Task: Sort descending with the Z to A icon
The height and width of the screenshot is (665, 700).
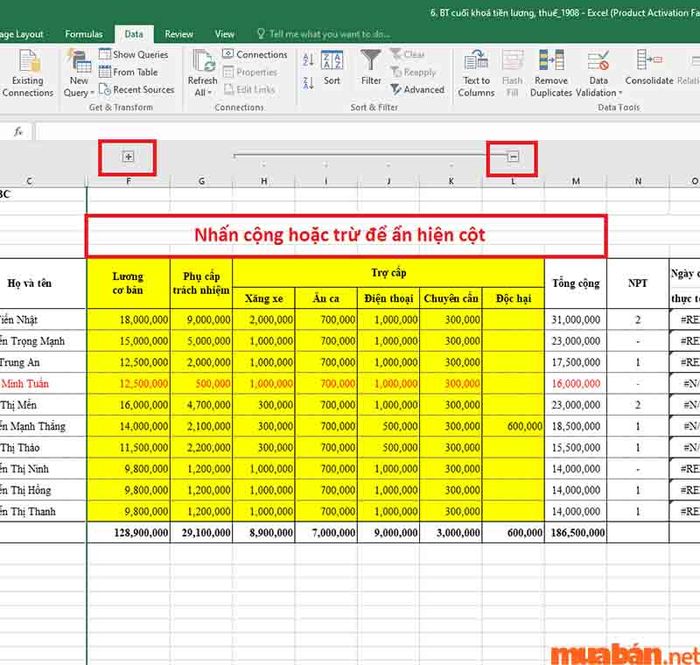Action: pos(308,83)
